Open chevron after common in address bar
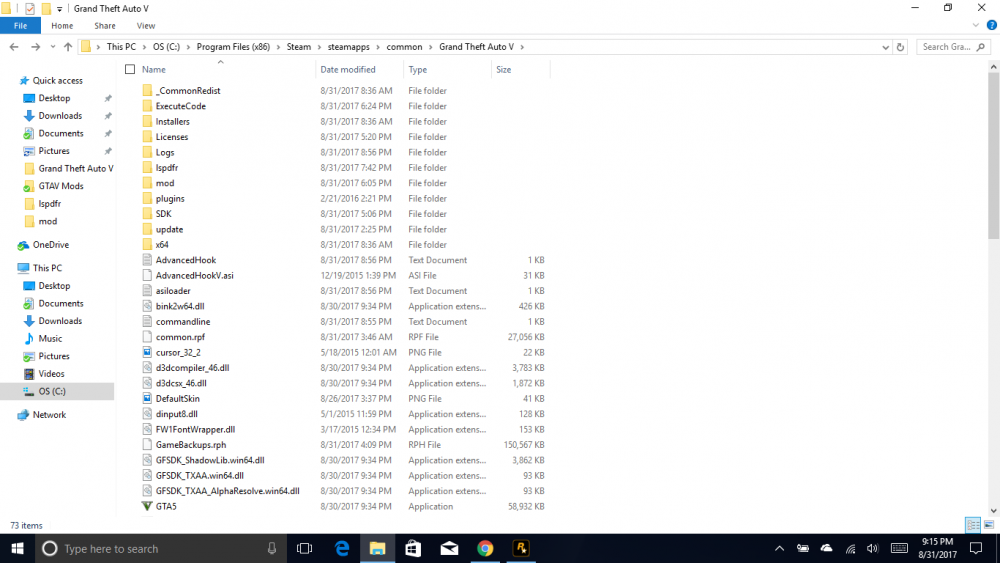Image resolution: width=1000 pixels, height=563 pixels. tap(430, 47)
